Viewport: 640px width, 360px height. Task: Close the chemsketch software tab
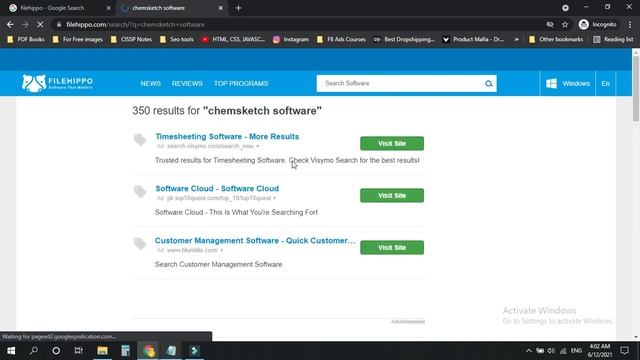click(220, 8)
